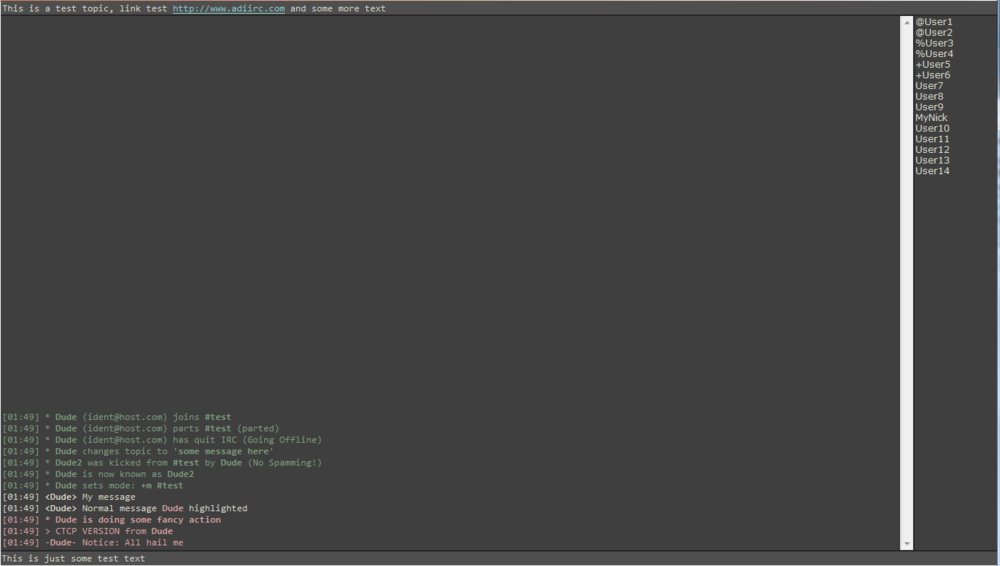Select User10 in the nick list
The image size is (1000, 566).
(x=932, y=128)
